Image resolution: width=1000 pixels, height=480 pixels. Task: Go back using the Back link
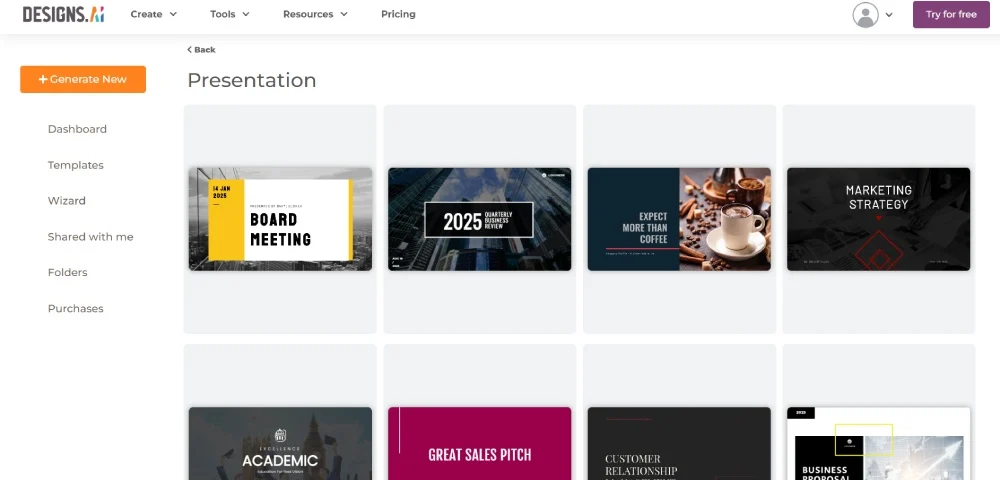201,50
